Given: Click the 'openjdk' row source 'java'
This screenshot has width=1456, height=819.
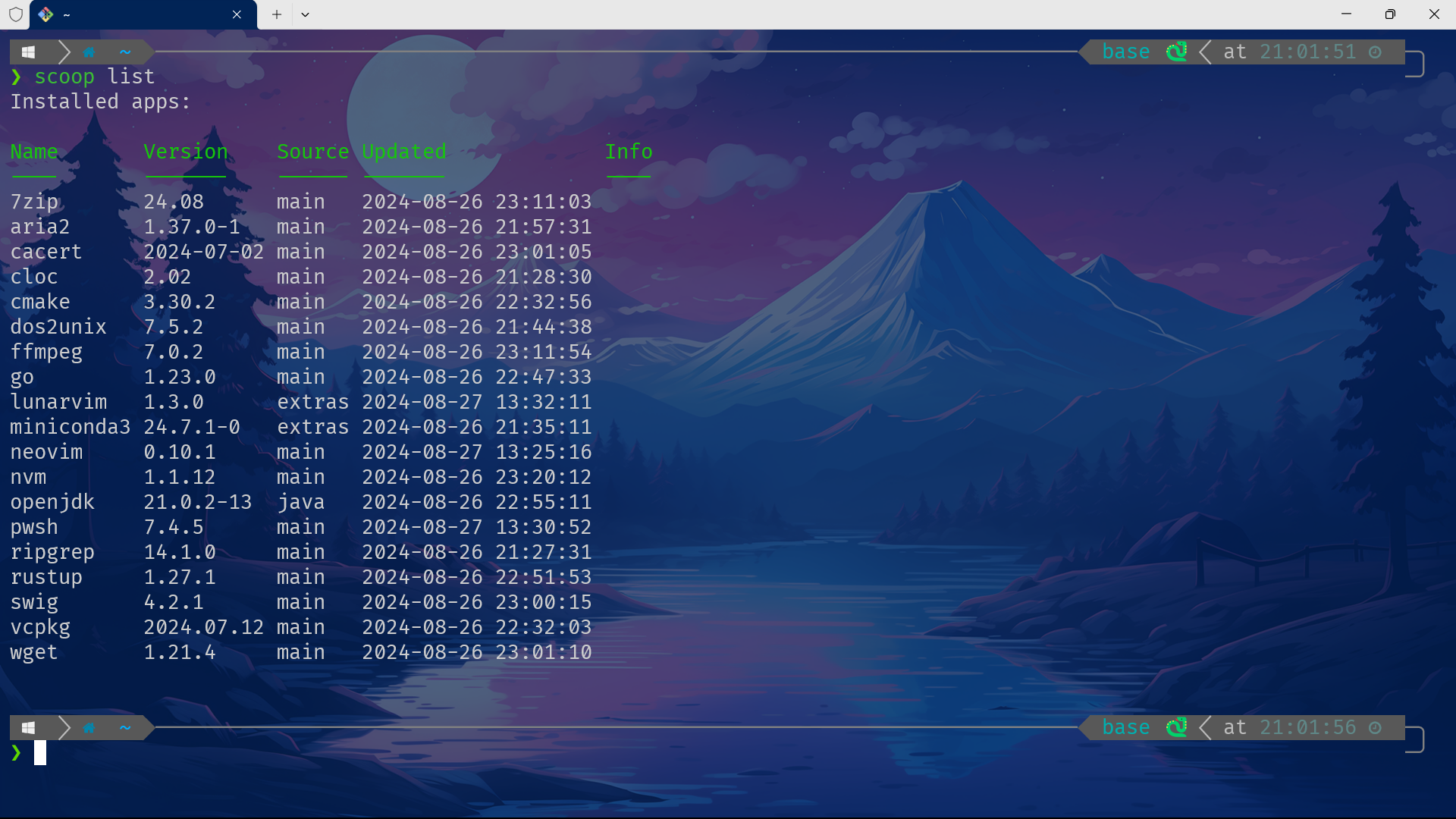Looking at the screenshot, I should [x=300, y=502].
